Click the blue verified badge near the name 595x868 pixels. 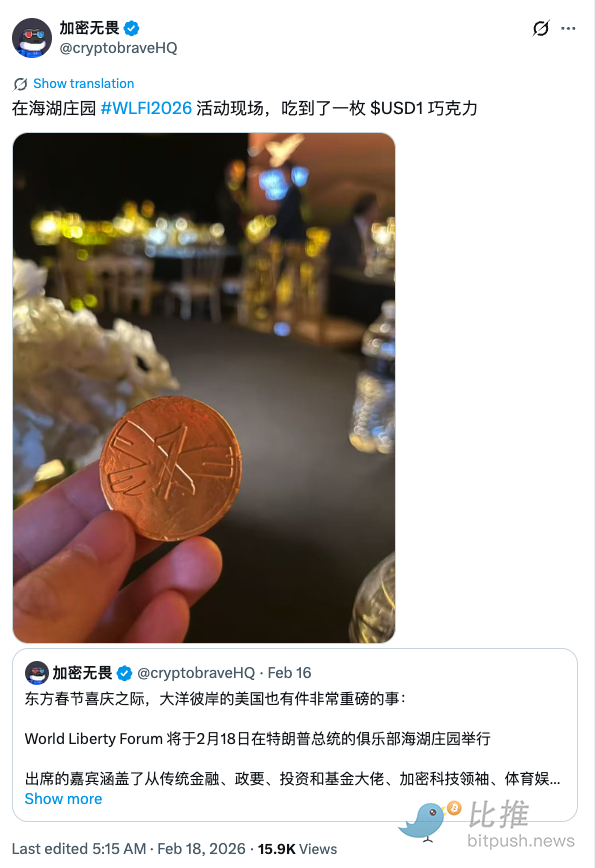(131, 28)
